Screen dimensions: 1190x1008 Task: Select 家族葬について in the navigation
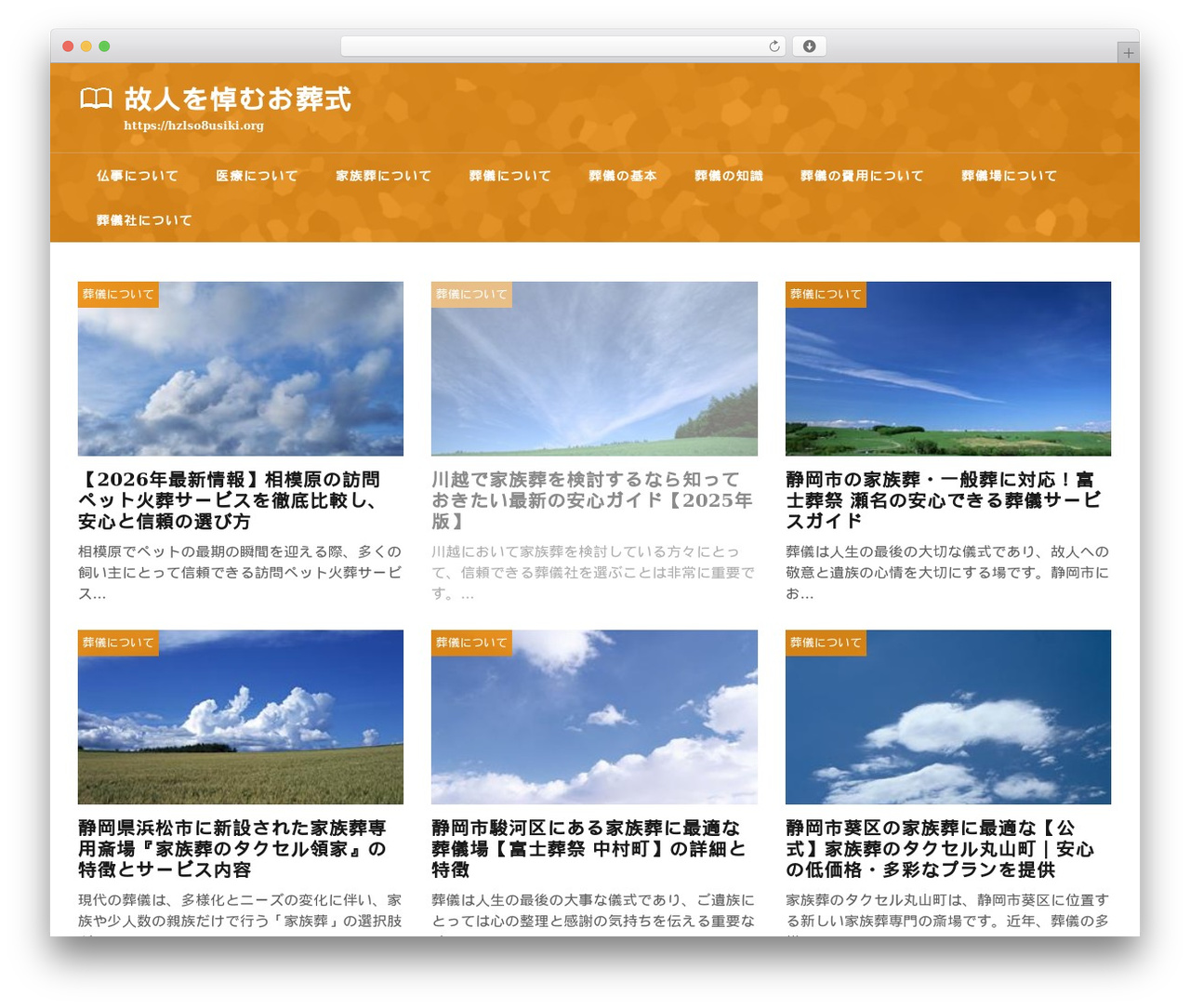[383, 176]
